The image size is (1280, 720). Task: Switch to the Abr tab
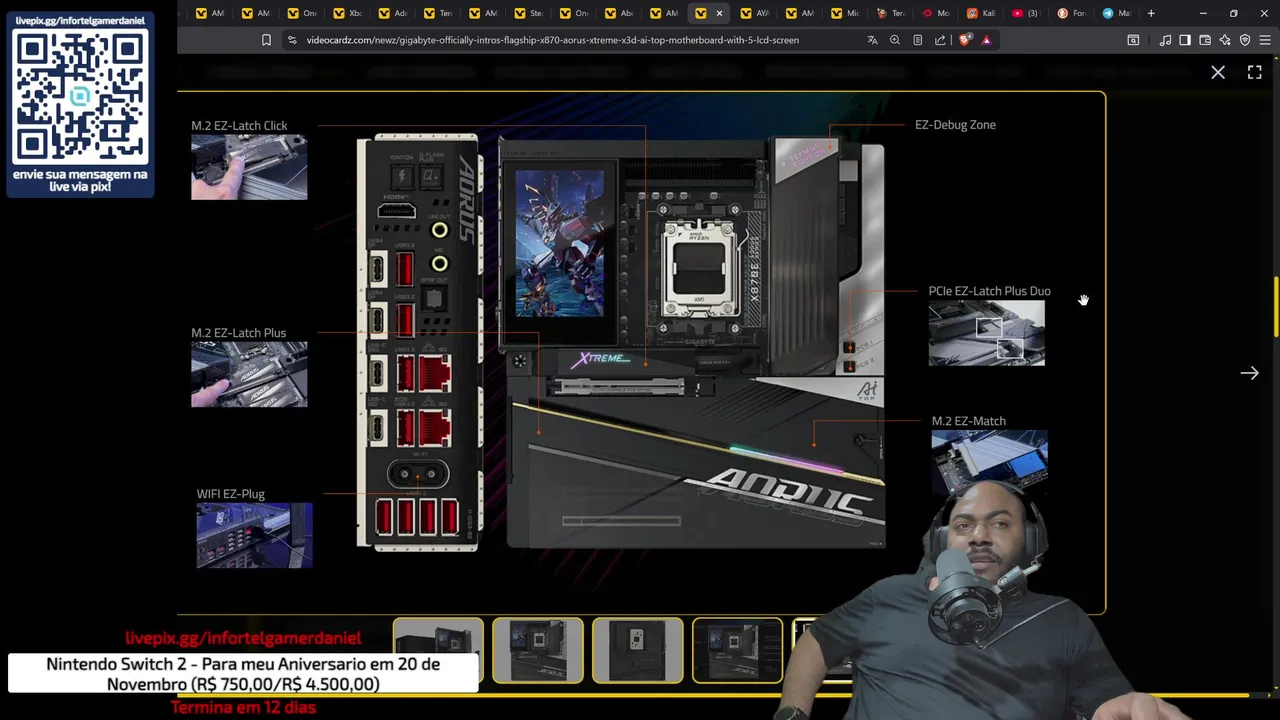tap(618, 13)
